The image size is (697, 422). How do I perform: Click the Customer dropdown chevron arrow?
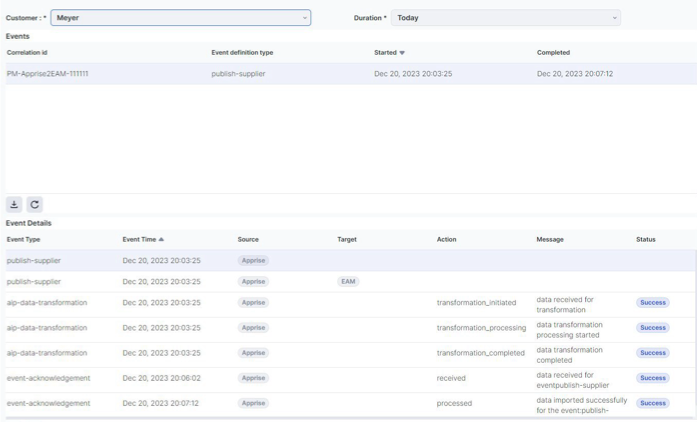[x=305, y=18]
